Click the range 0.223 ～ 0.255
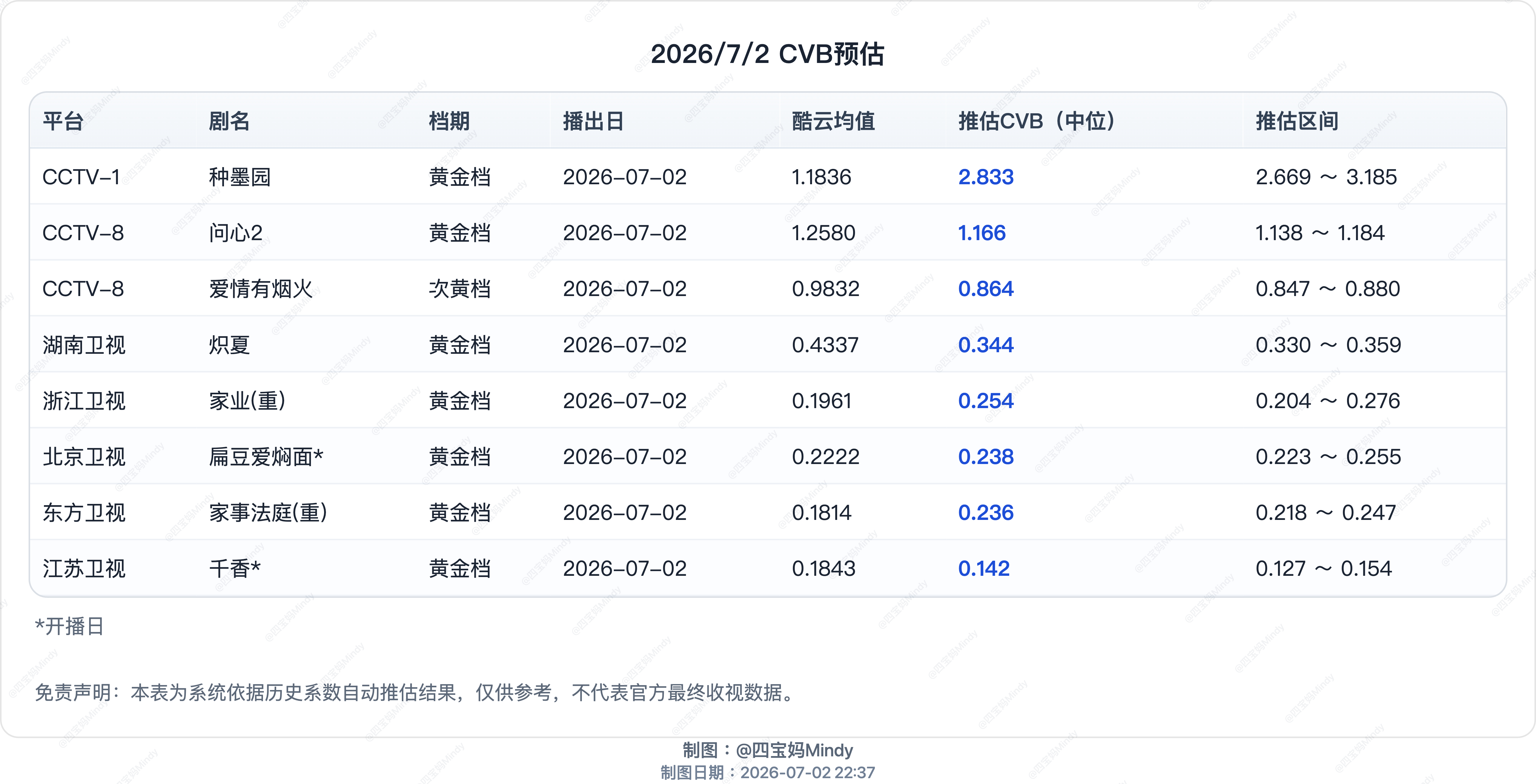This screenshot has width=1536, height=784. coord(1328,457)
